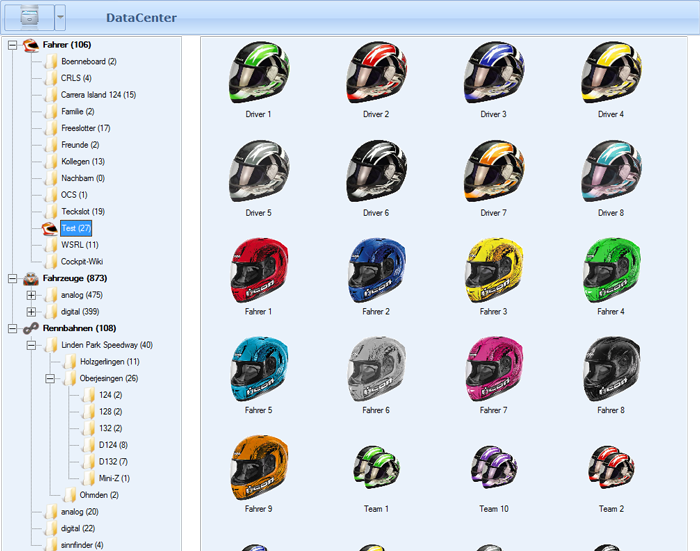Viewport: 700px width, 551px height.
Task: Open the digital (22) tracks folder
Action: click(x=78, y=529)
